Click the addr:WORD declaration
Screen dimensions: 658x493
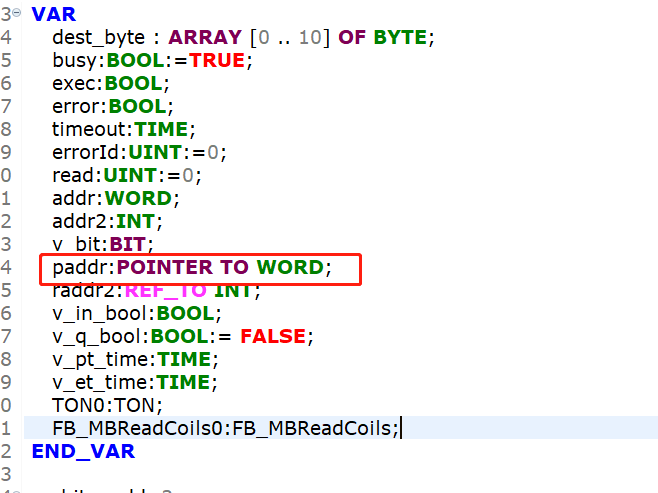pos(116,198)
